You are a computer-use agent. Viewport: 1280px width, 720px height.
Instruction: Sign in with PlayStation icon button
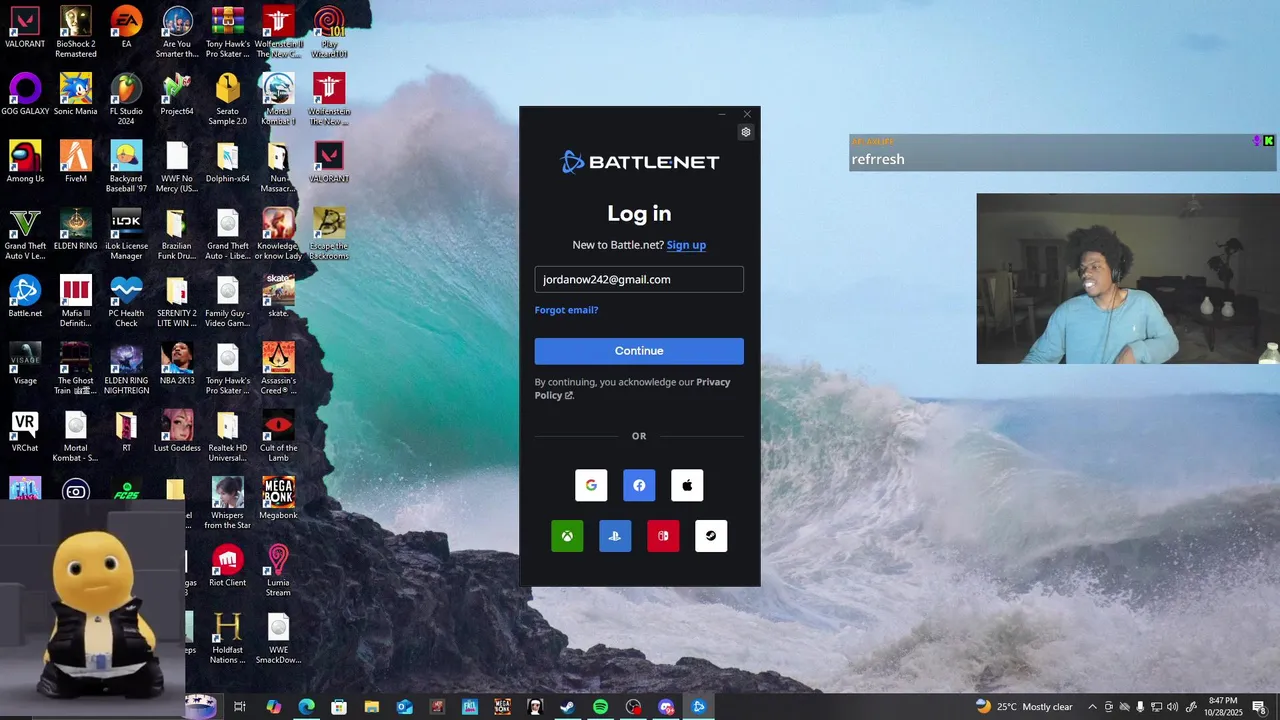click(x=615, y=536)
